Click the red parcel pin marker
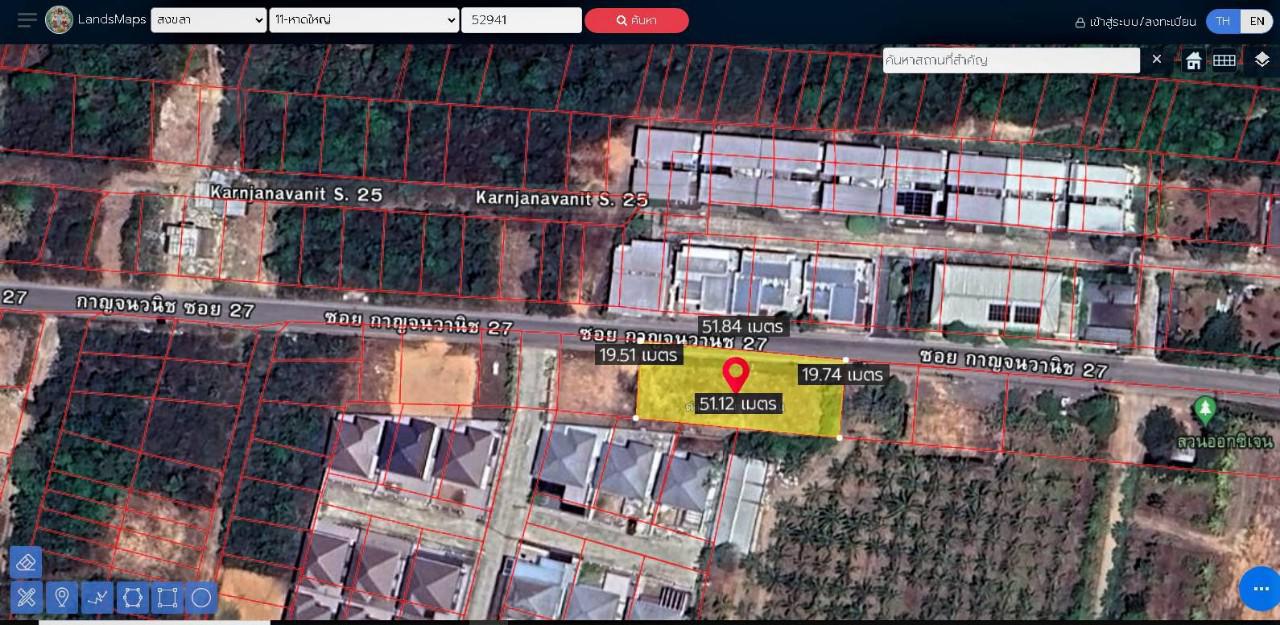The height and width of the screenshot is (625, 1280). tap(736, 375)
